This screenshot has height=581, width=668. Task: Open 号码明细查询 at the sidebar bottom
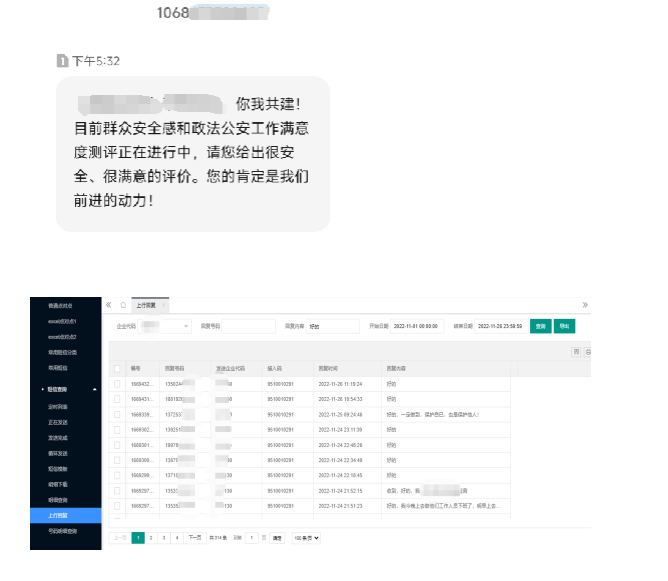[x=63, y=531]
